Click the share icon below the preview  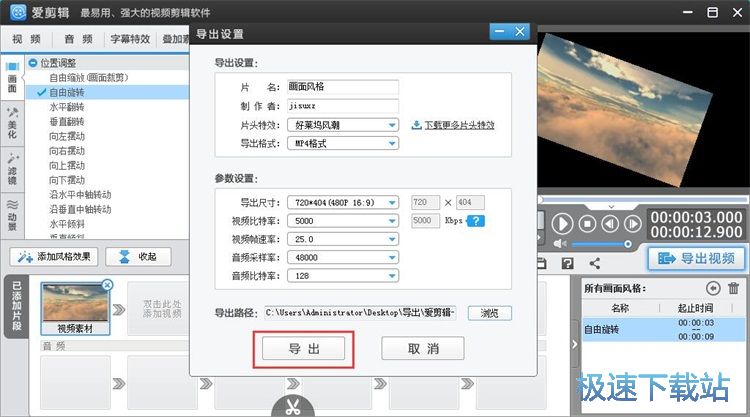tap(595, 263)
